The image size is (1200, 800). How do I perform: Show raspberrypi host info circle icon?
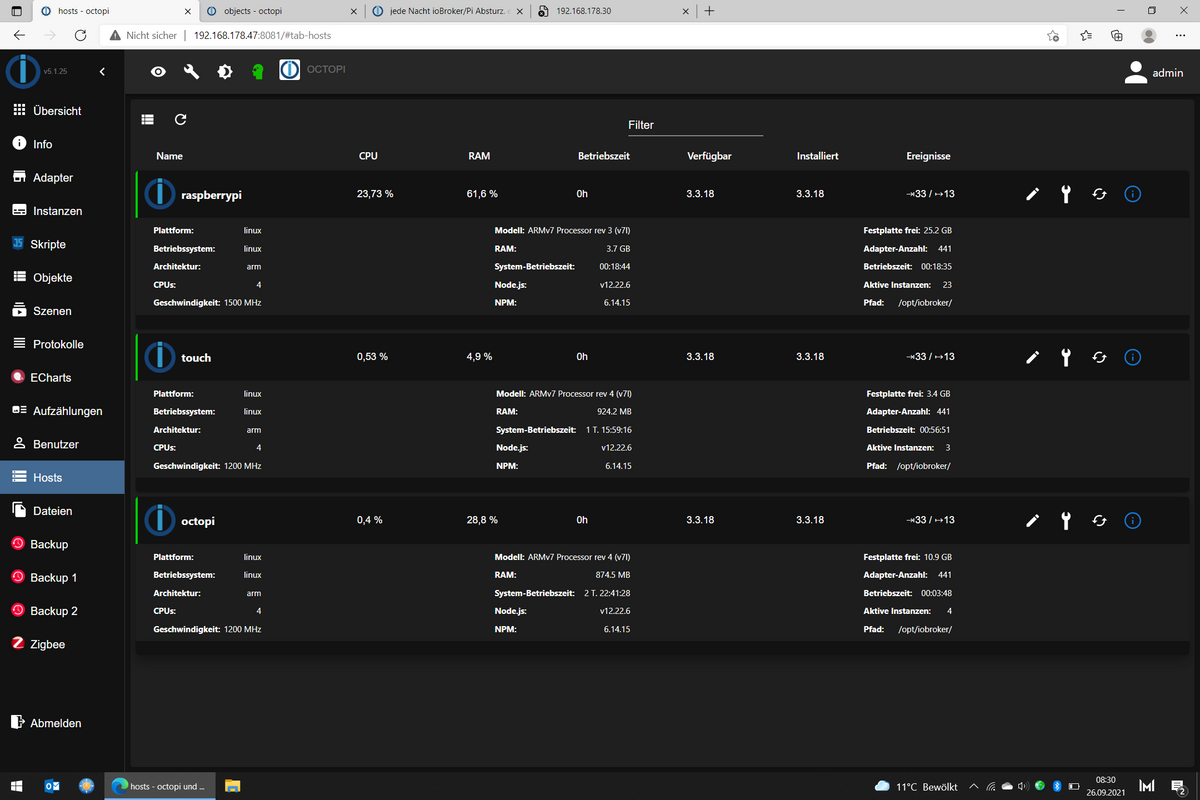click(1132, 194)
